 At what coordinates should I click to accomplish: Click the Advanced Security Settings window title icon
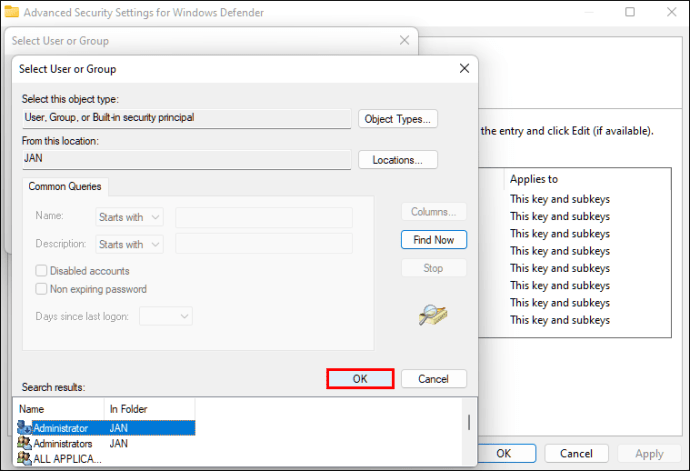coord(12,13)
